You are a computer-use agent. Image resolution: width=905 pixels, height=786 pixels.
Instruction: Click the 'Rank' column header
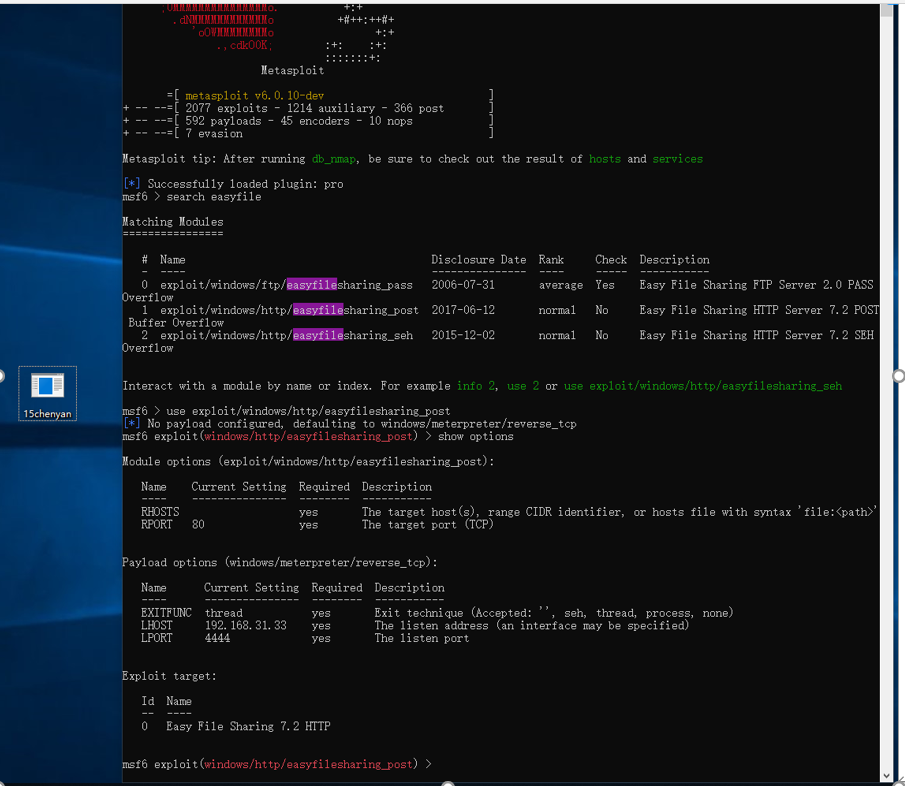551,260
